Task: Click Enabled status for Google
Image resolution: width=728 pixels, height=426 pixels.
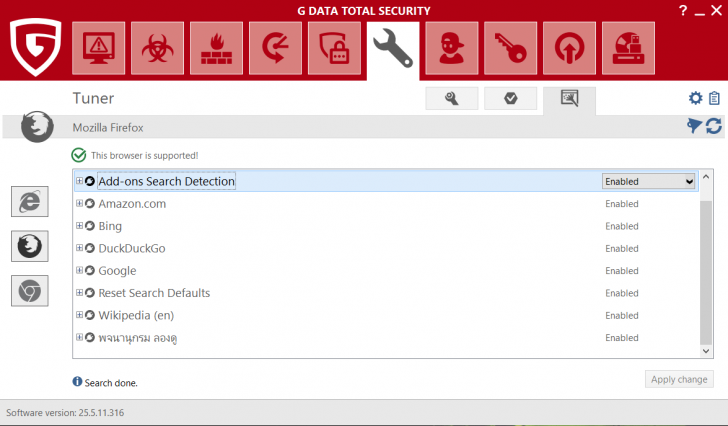Action: click(x=622, y=271)
